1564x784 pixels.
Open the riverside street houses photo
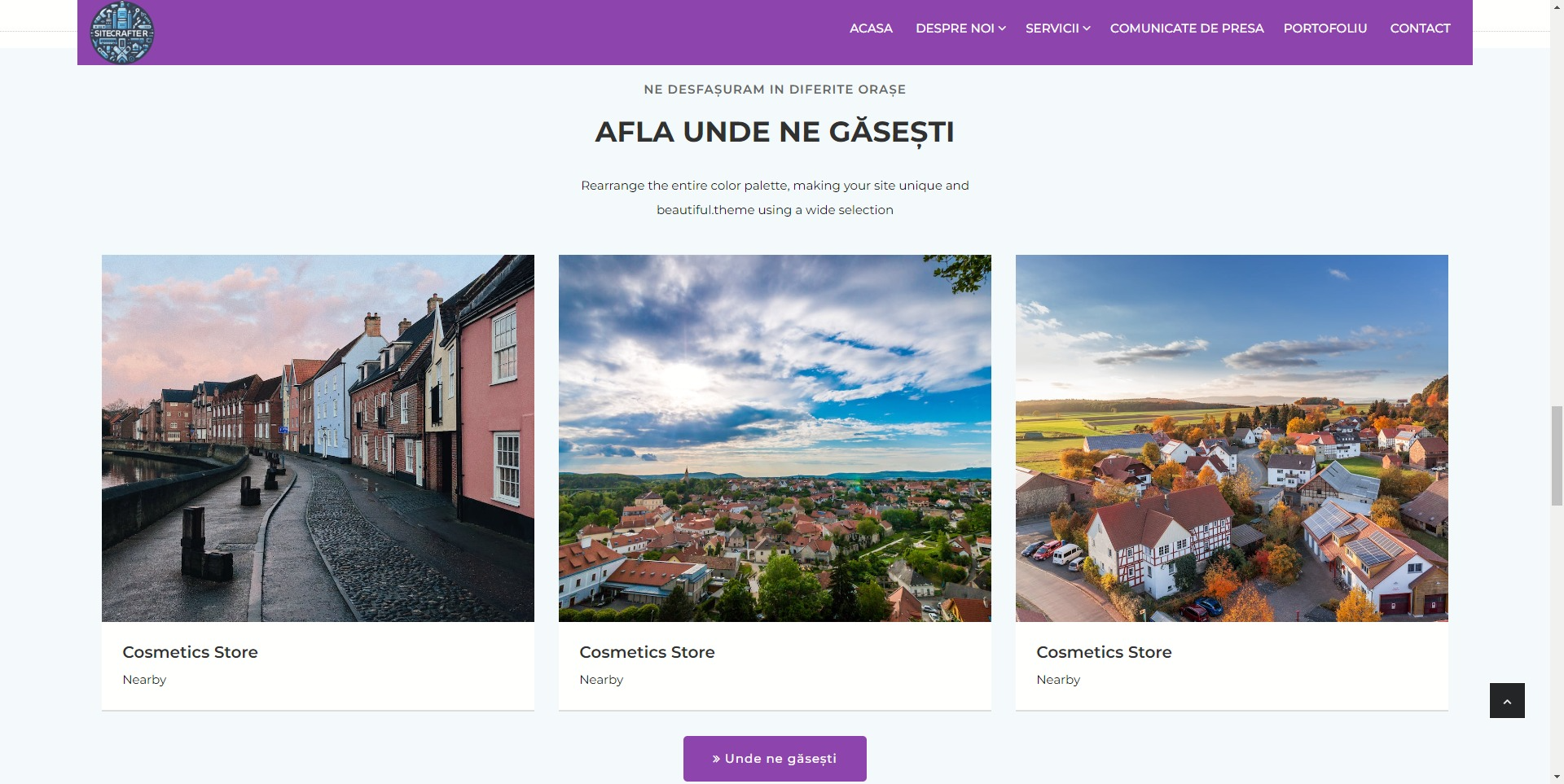318,438
